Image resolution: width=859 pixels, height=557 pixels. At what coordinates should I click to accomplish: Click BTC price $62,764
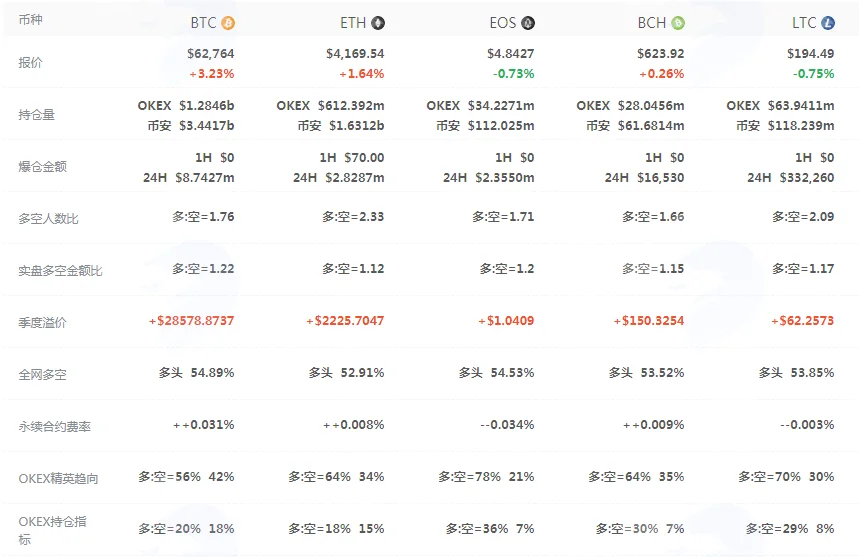[210, 54]
